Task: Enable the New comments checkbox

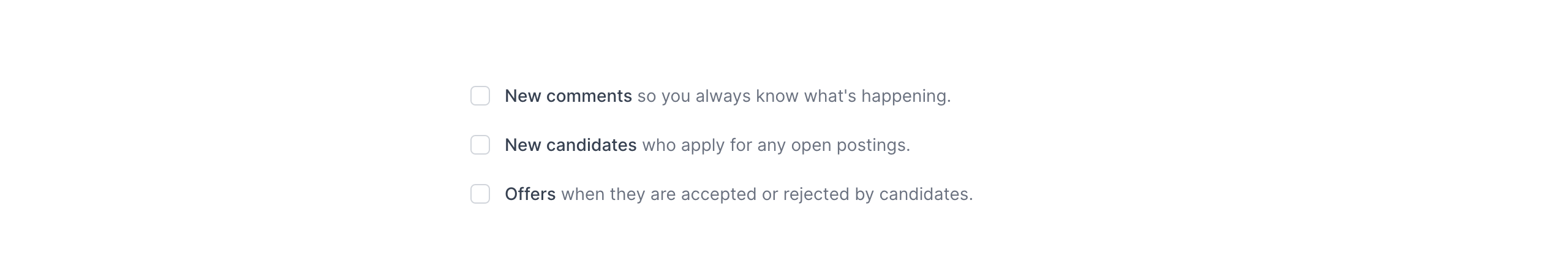Action: (x=480, y=96)
